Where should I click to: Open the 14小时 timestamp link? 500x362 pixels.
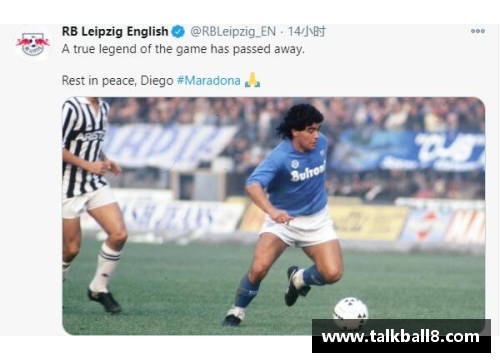[x=306, y=32]
